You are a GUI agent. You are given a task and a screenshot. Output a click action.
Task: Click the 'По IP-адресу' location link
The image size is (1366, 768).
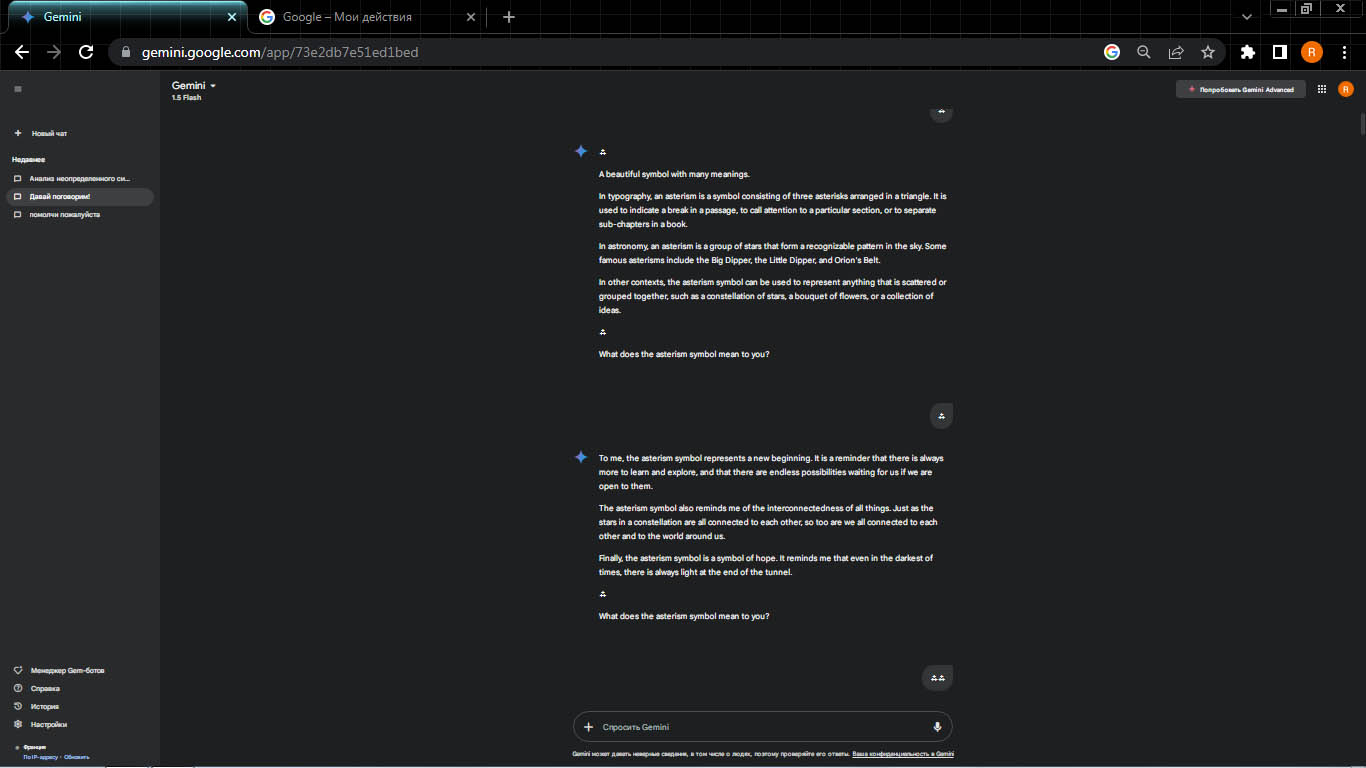pos(41,757)
